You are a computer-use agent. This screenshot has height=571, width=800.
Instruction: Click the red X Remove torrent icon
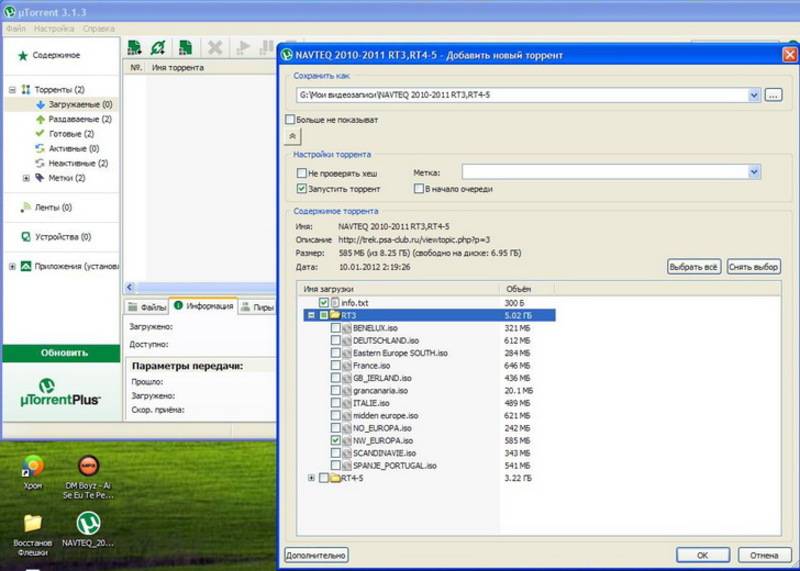tap(214, 47)
